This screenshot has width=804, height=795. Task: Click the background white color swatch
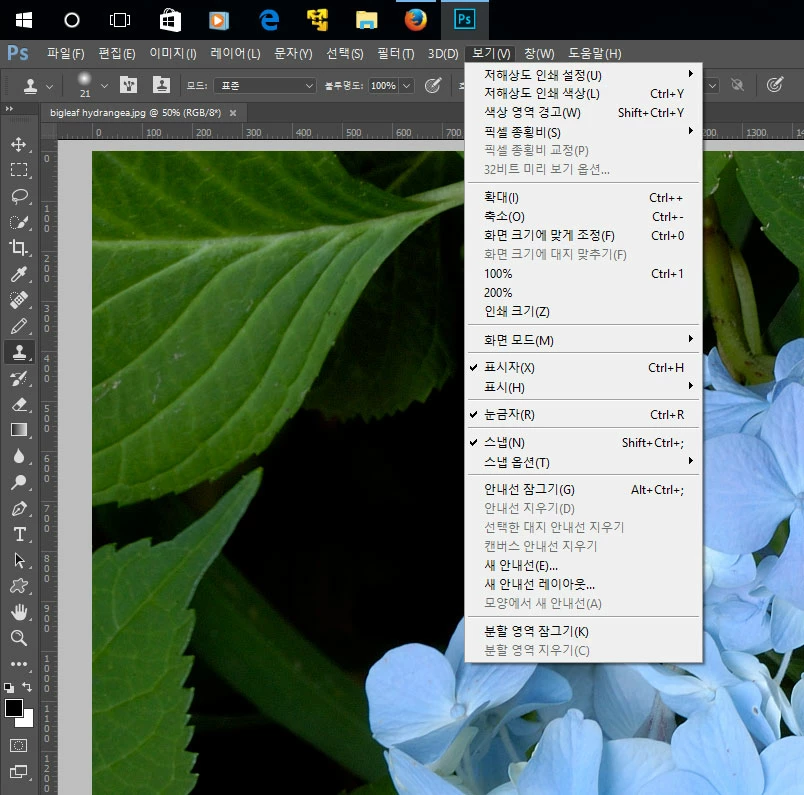pyautogui.click(x=28, y=721)
